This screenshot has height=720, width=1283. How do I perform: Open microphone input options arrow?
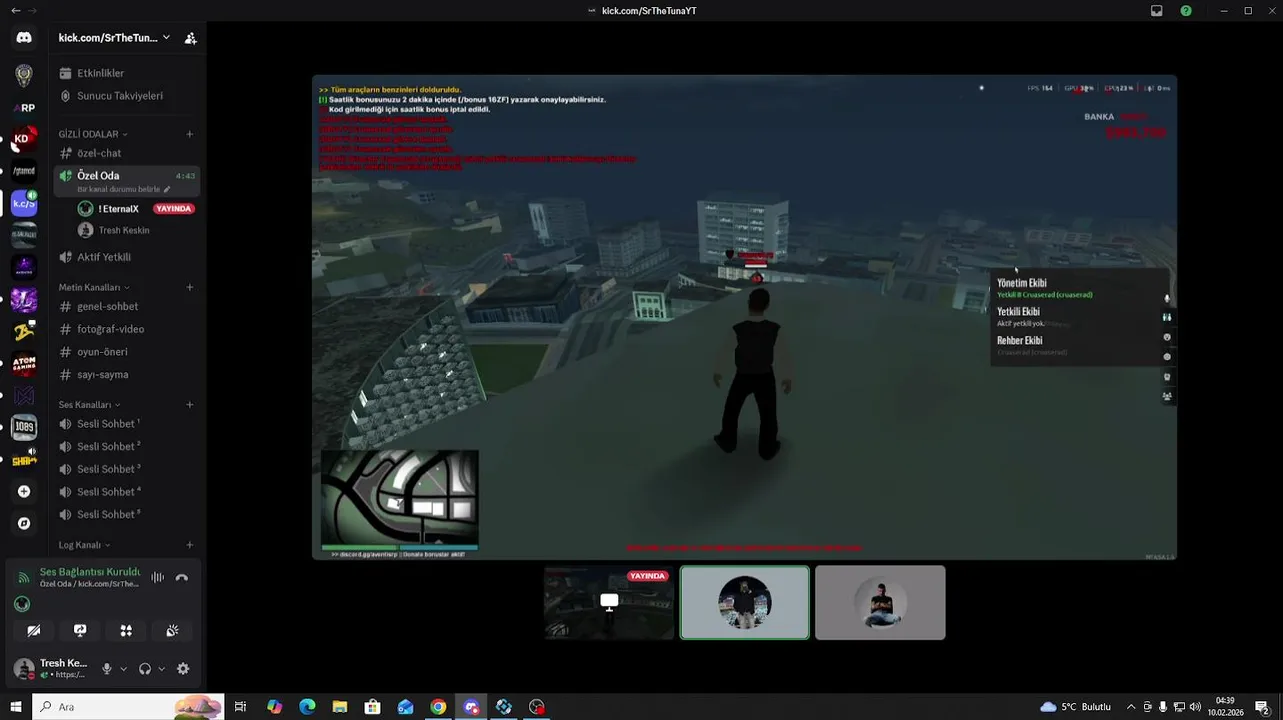coord(123,669)
